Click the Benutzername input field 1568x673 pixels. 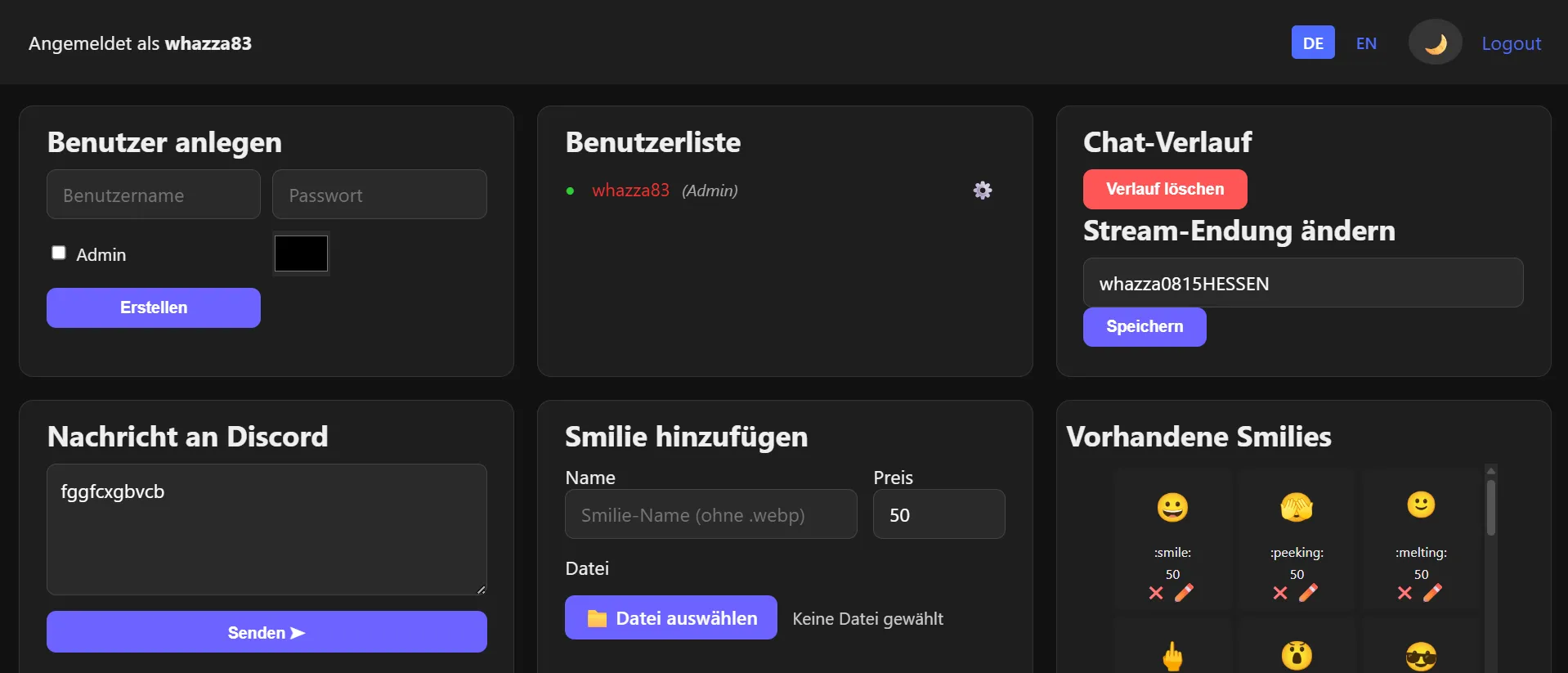154,195
